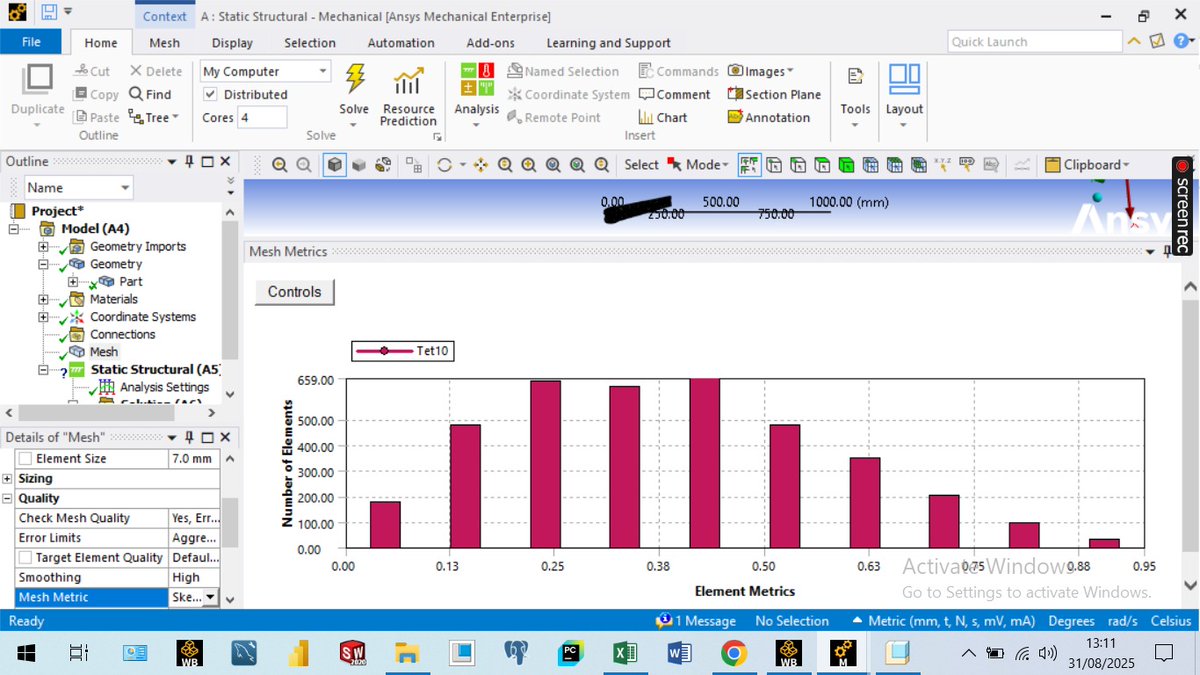Open Google Chrome from the taskbar
This screenshot has height=675, width=1200.
pos(733,653)
